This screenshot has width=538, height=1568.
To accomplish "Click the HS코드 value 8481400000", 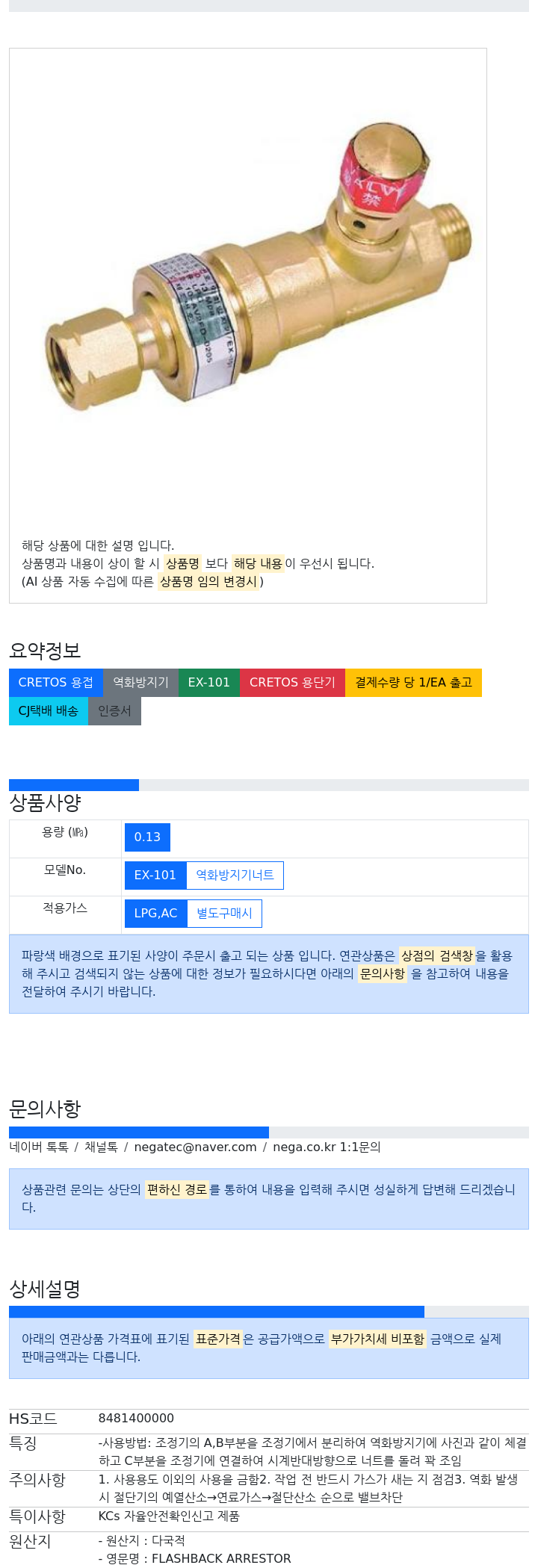I will point(136,1419).
